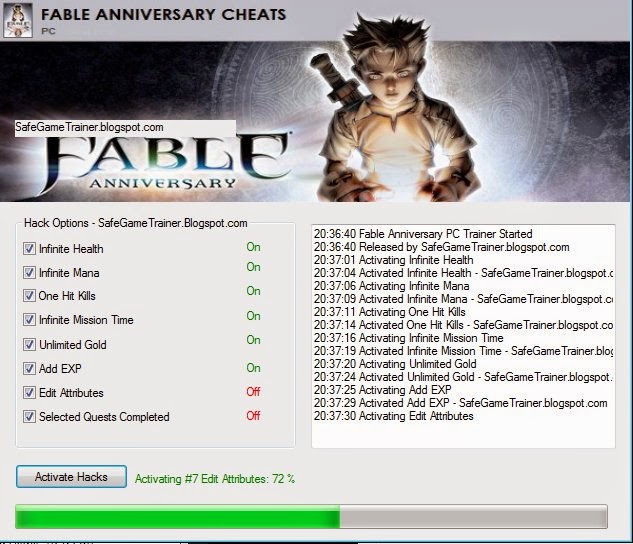The height and width of the screenshot is (544, 633).
Task: Click the Fable Anniversary banner image
Action: click(316, 121)
